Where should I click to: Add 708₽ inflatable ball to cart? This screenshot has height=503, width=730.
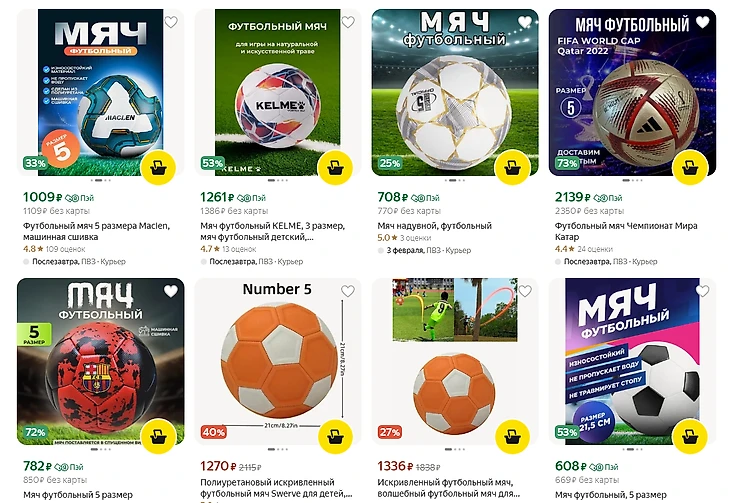click(x=512, y=168)
